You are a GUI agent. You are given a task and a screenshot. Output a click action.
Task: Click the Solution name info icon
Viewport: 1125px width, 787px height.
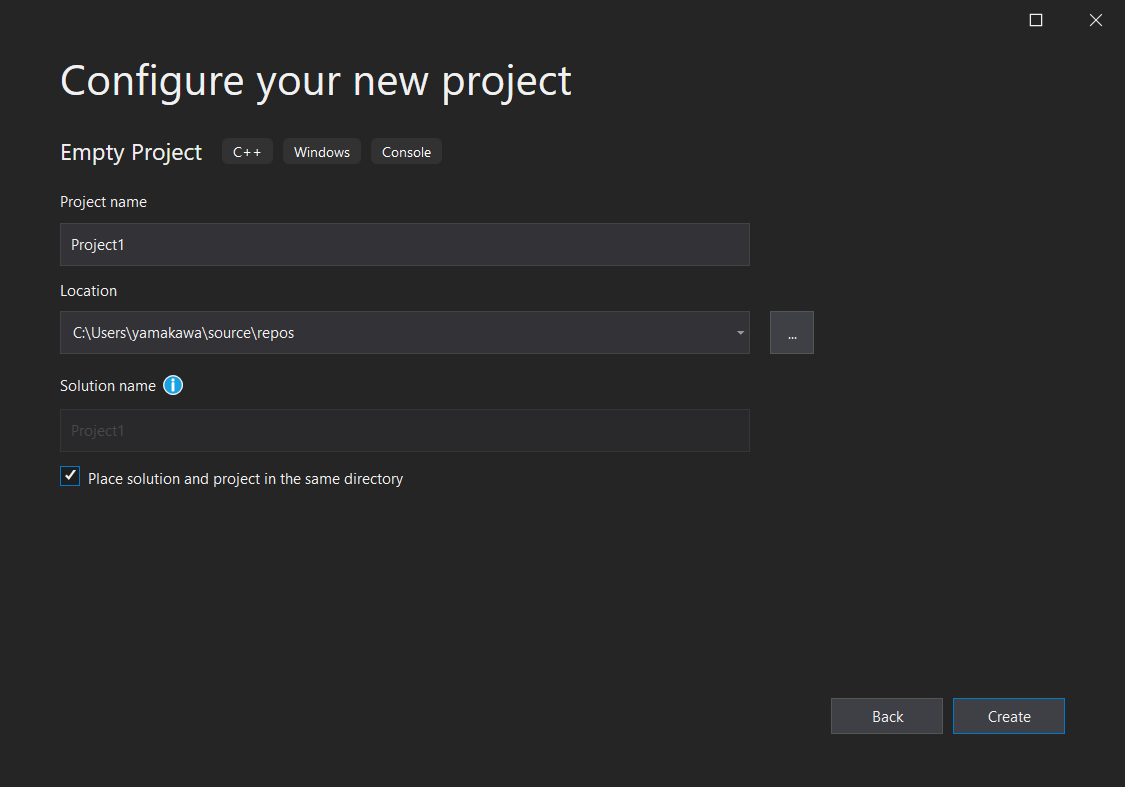coord(173,385)
